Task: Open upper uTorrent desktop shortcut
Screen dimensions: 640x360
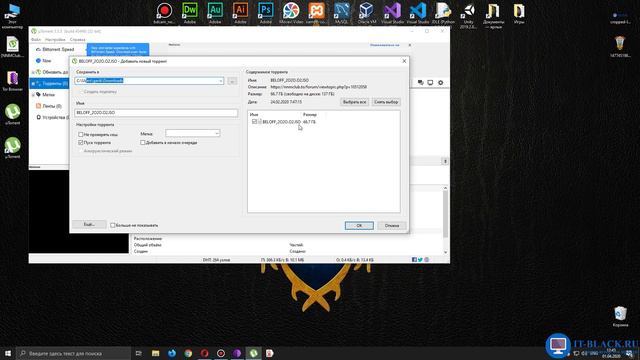Action: coord(12,114)
